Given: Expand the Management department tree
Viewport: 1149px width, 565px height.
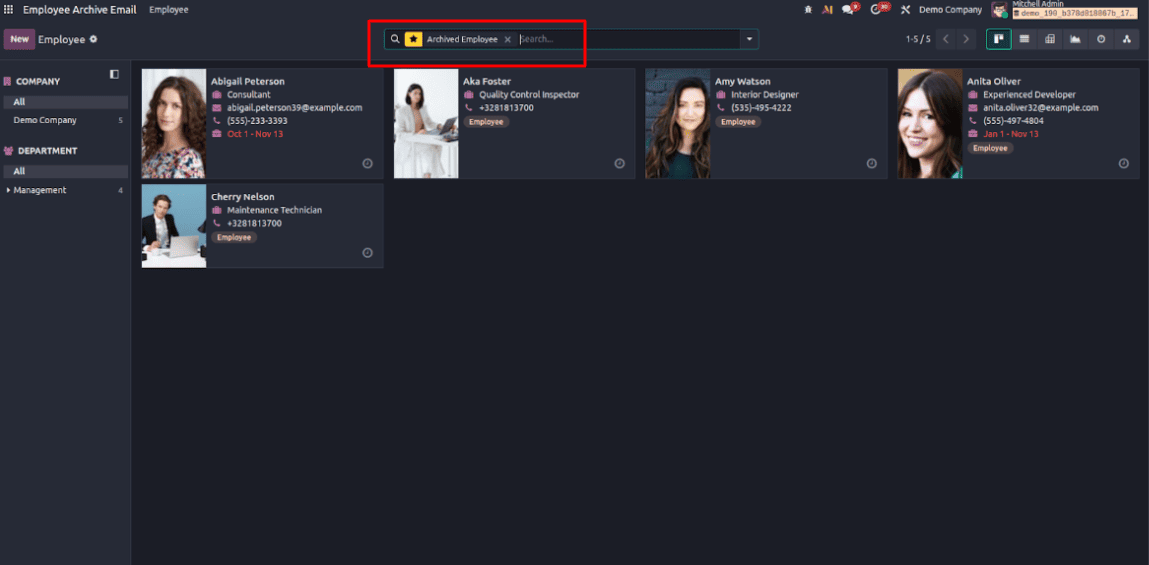Looking at the screenshot, I should pyautogui.click(x=8, y=190).
